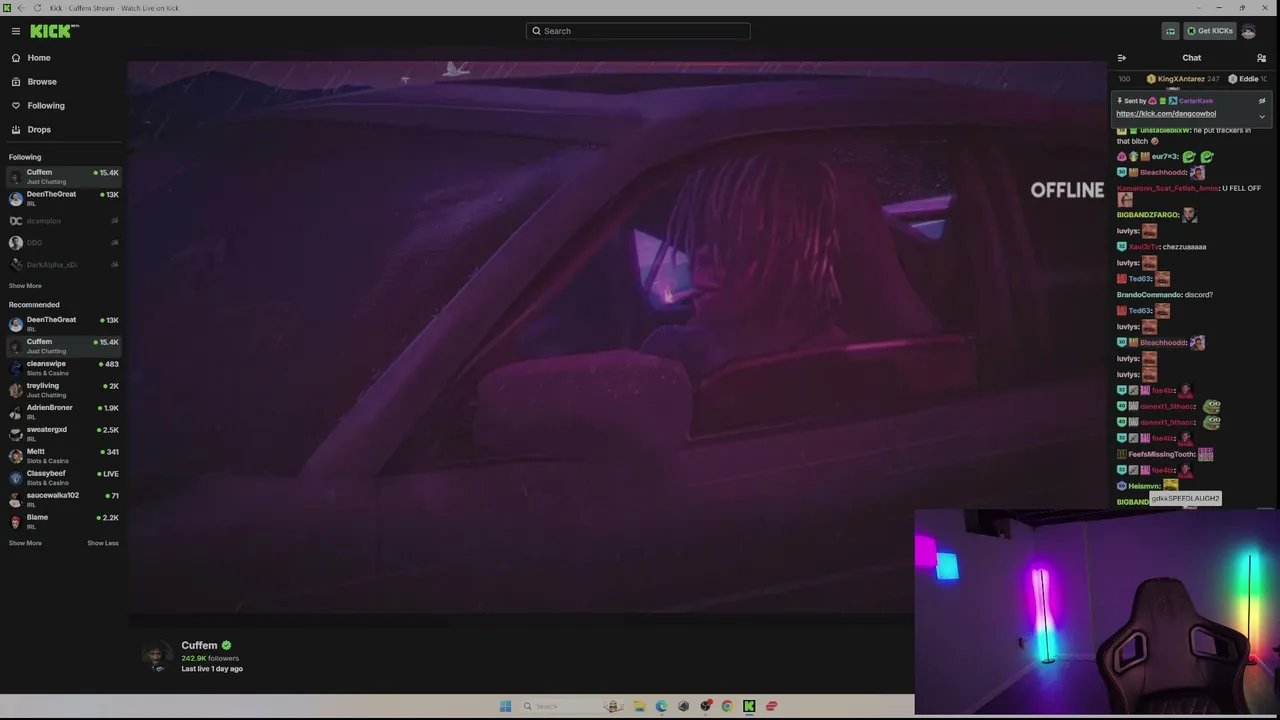Click Kameronn_Scat_Fetish_Amos chat username
This screenshot has height=720, width=1280.
pyautogui.click(x=1167, y=189)
